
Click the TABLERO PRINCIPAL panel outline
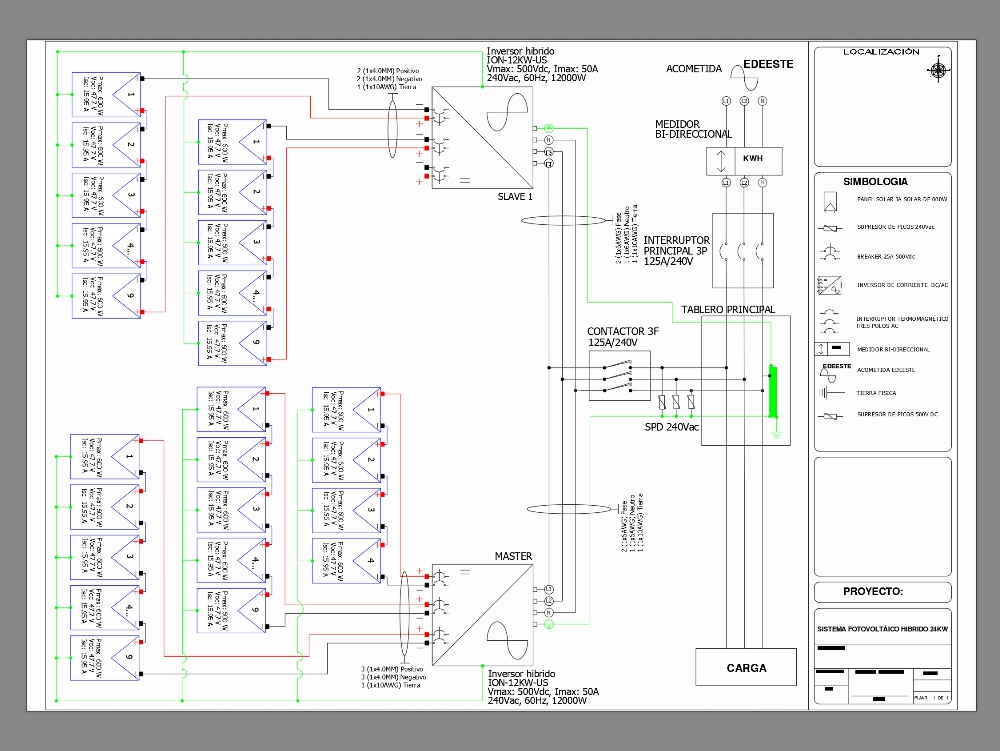[746, 381]
